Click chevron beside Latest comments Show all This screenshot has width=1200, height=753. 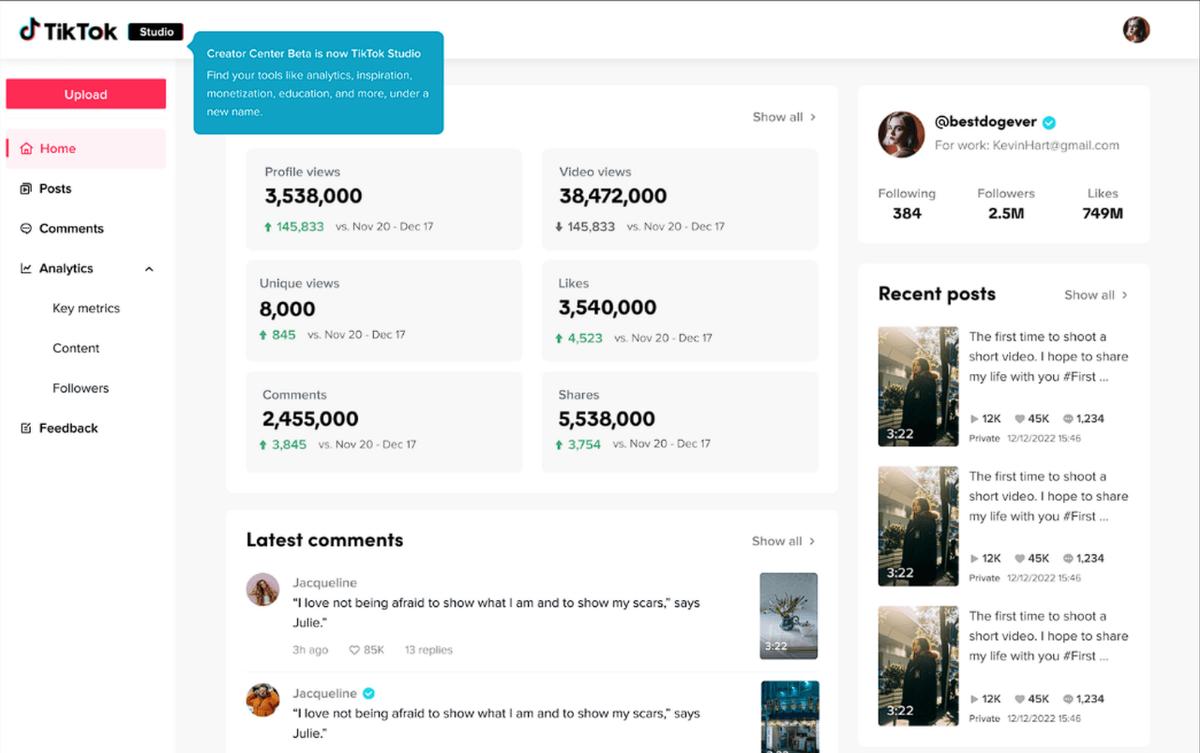[x=812, y=541]
